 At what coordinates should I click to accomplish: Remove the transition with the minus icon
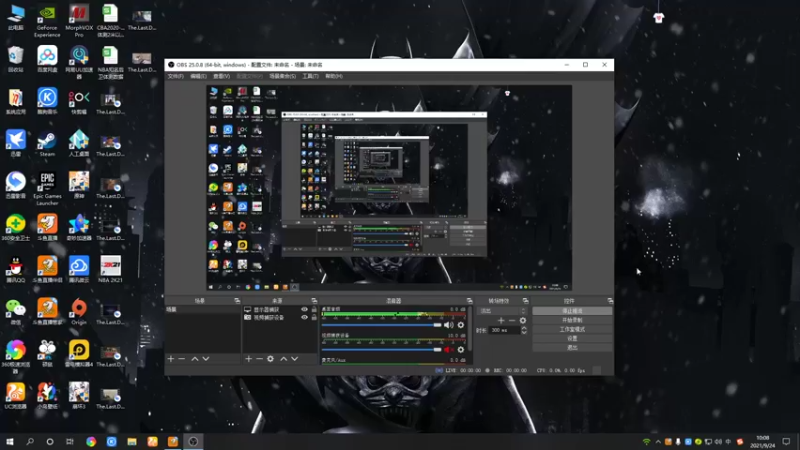click(512, 320)
